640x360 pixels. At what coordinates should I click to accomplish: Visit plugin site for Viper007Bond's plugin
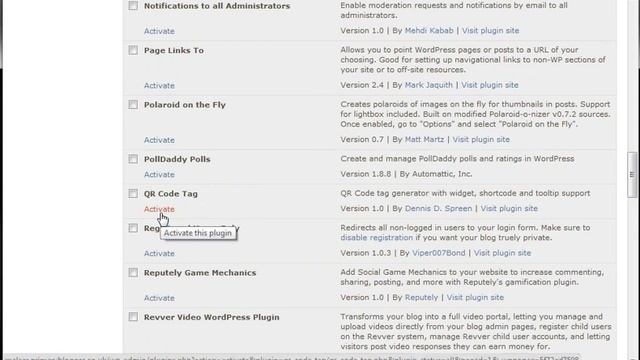point(502,253)
